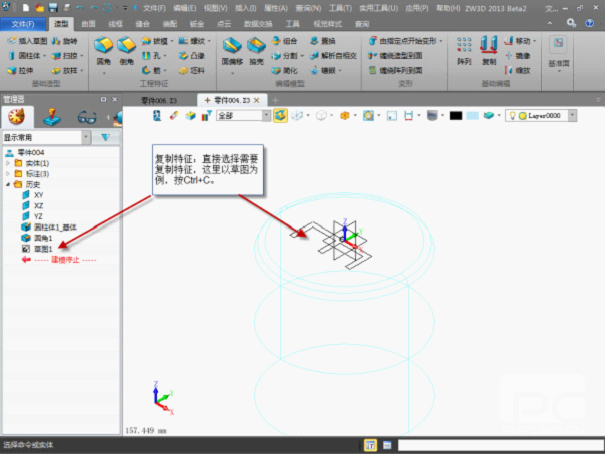Image resolution: width=605 pixels, height=454 pixels.
Task: Click the black color swatch in view toolbar
Action: click(456, 116)
